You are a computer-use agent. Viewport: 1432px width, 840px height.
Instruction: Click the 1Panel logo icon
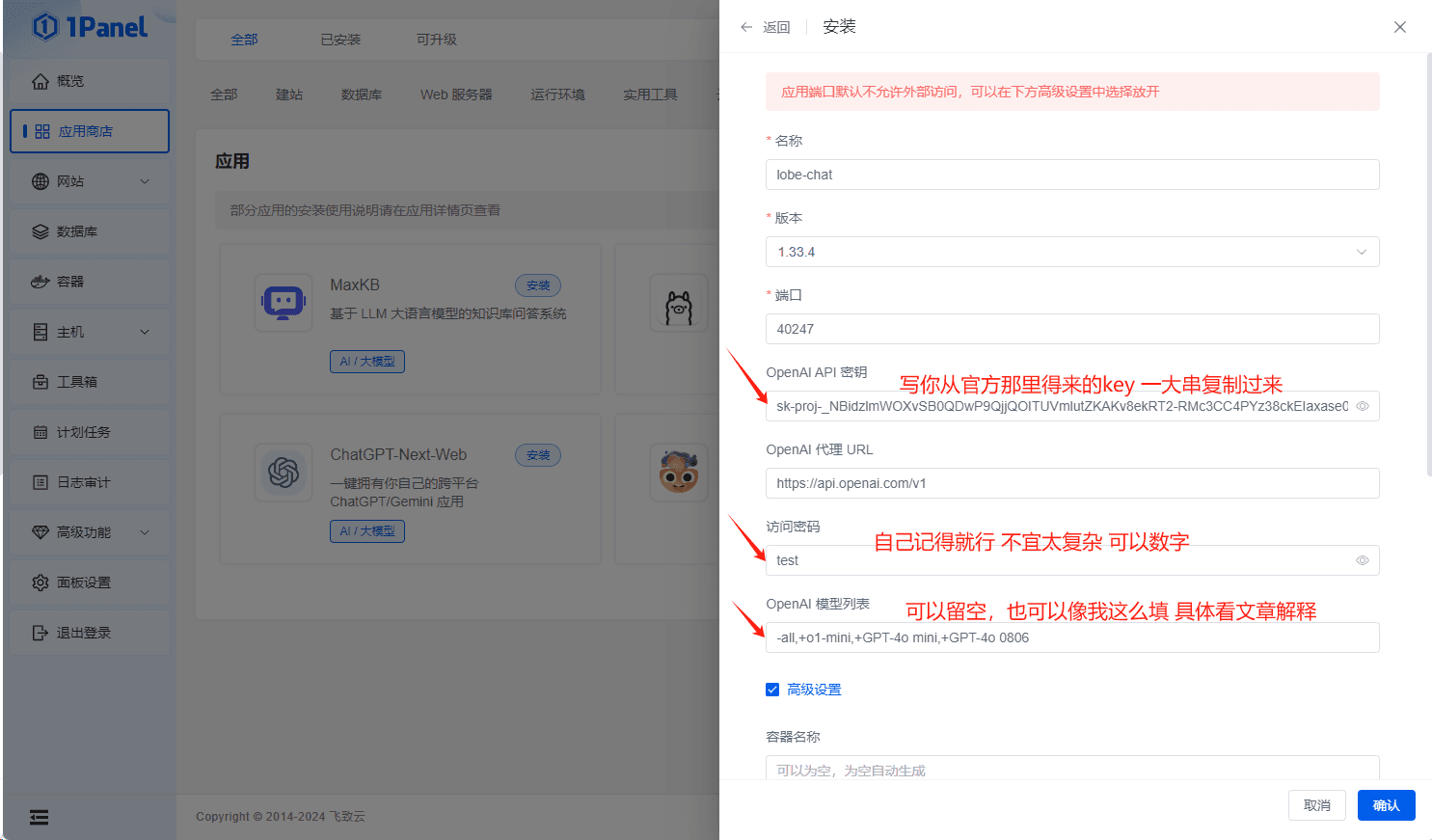pos(45,26)
